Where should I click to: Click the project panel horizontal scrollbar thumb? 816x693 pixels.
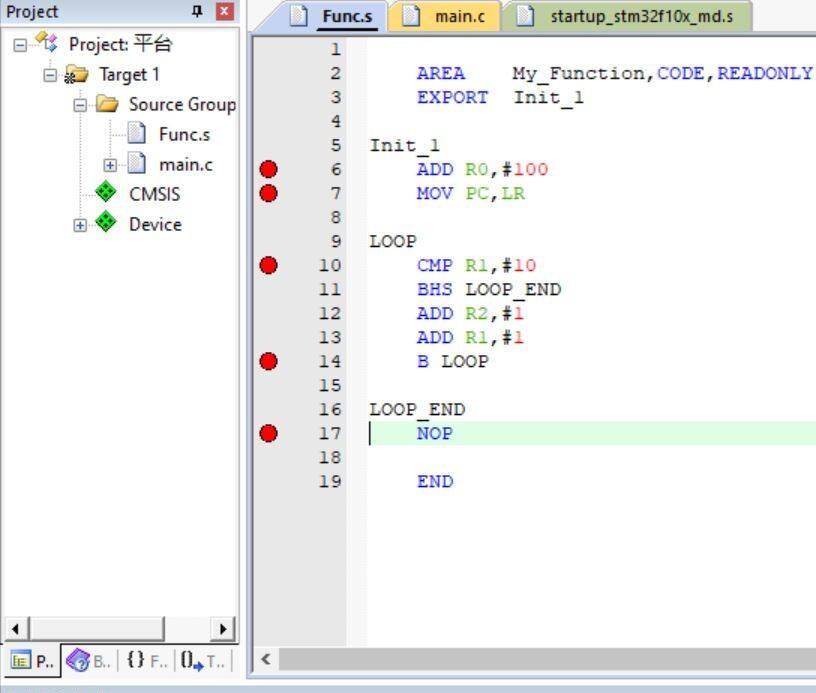[x=97, y=629]
